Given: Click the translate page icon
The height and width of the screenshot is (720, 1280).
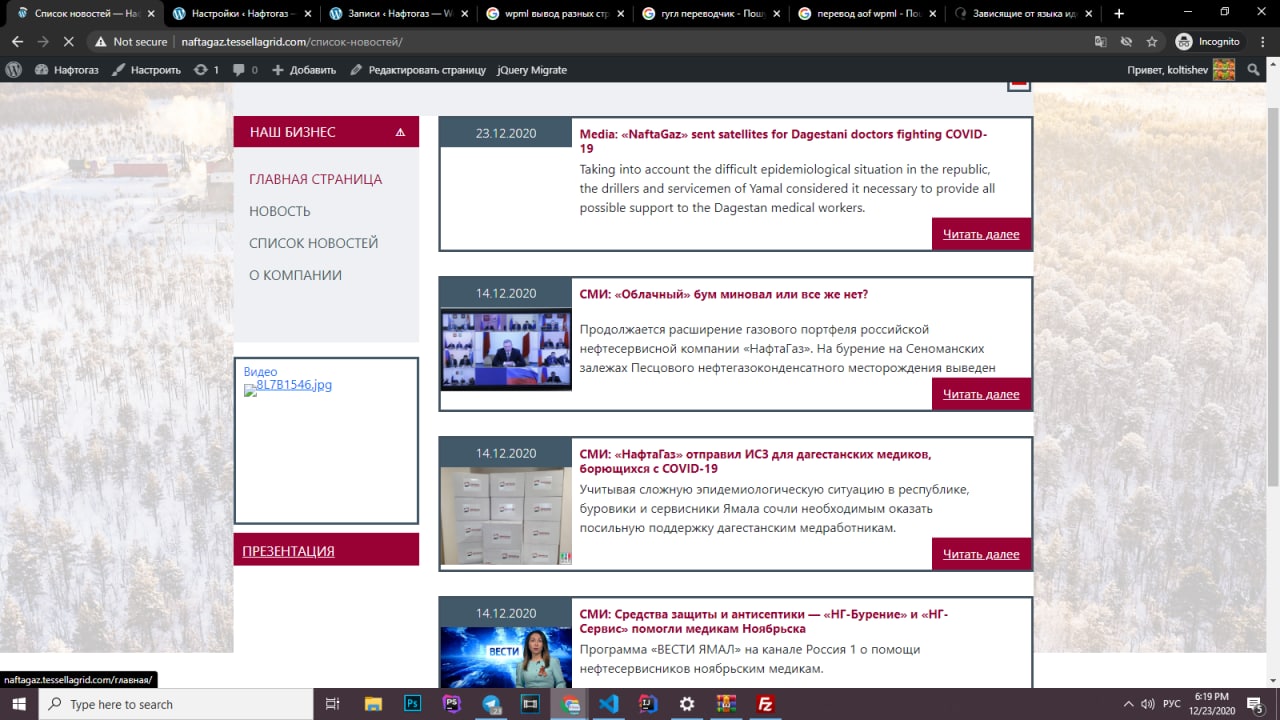Looking at the screenshot, I should pos(1101,42).
